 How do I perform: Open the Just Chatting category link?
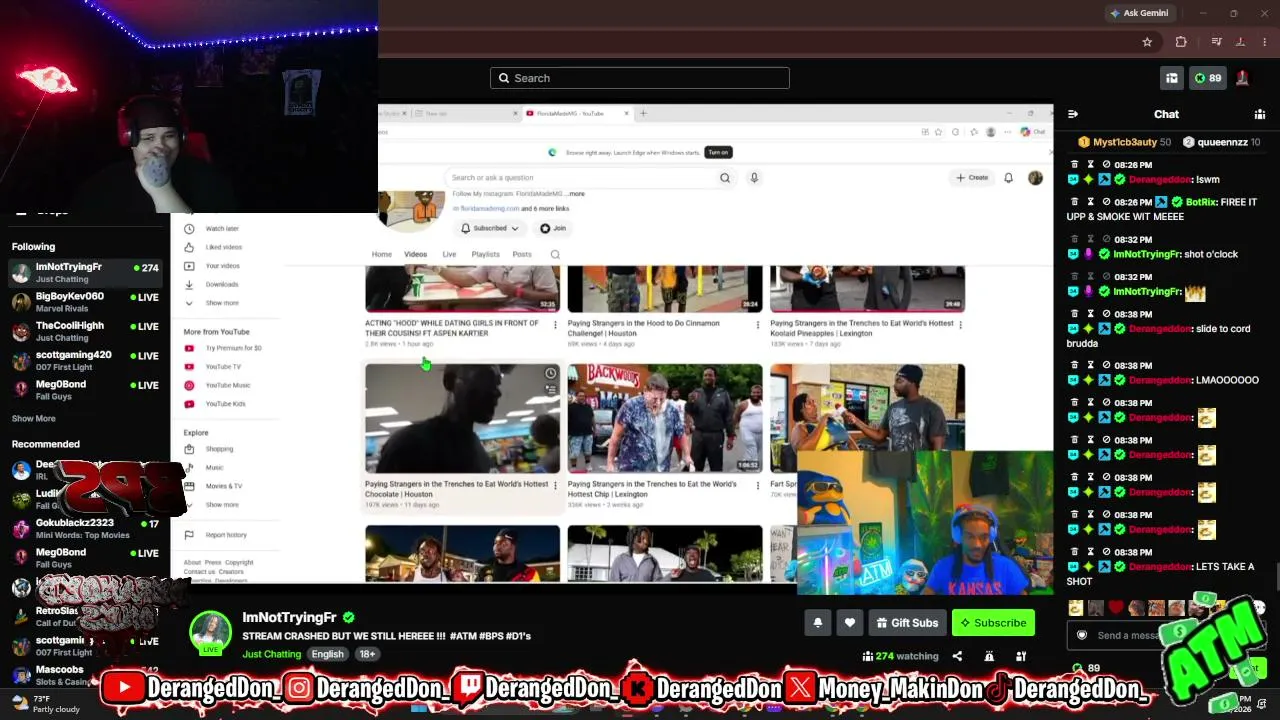270,654
